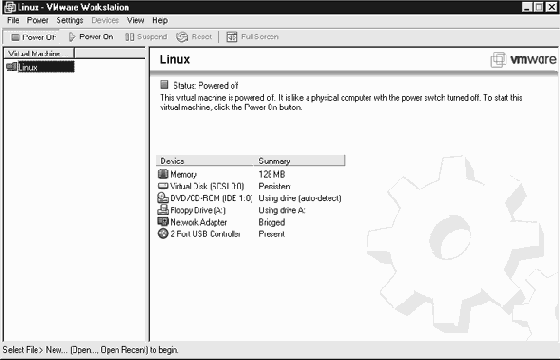Click the USB Controller device icon
Image resolution: width=560 pixels, height=360 pixels.
coord(163,234)
